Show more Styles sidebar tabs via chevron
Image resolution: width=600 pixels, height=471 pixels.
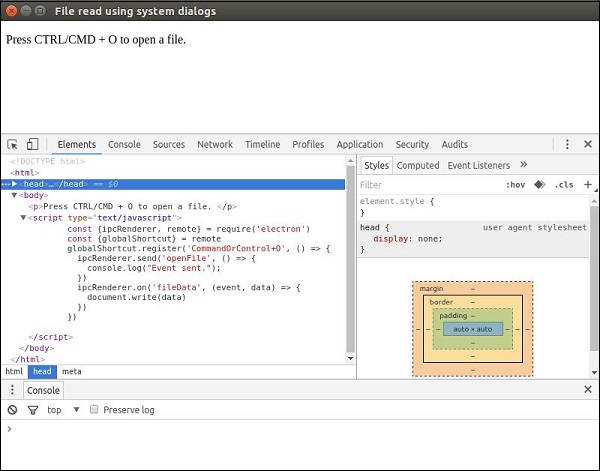click(524, 165)
